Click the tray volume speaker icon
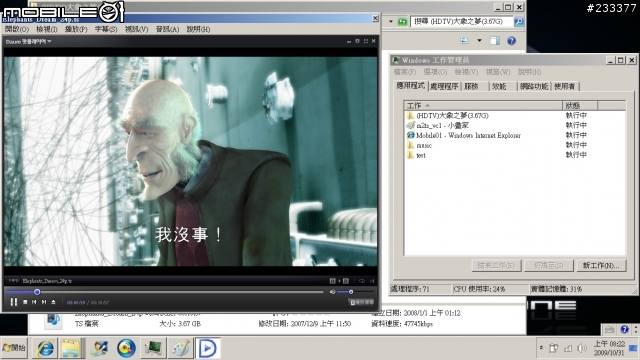Screen dimensions: 640x360 tap(582, 348)
